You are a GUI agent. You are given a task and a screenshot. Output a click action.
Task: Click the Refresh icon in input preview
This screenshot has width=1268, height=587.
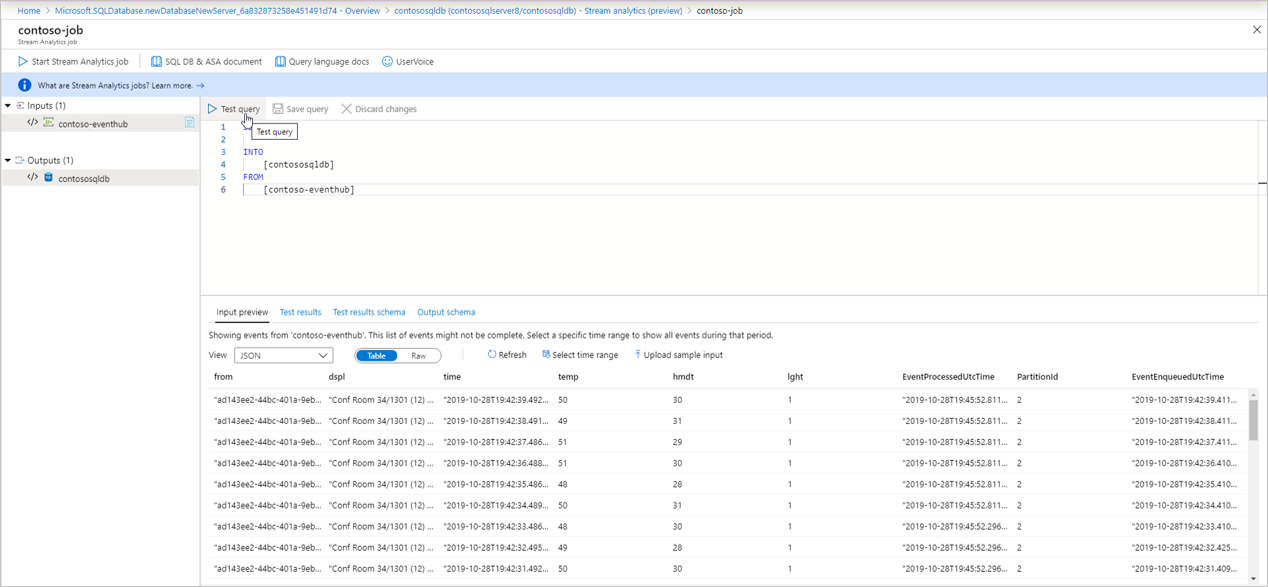coord(492,355)
